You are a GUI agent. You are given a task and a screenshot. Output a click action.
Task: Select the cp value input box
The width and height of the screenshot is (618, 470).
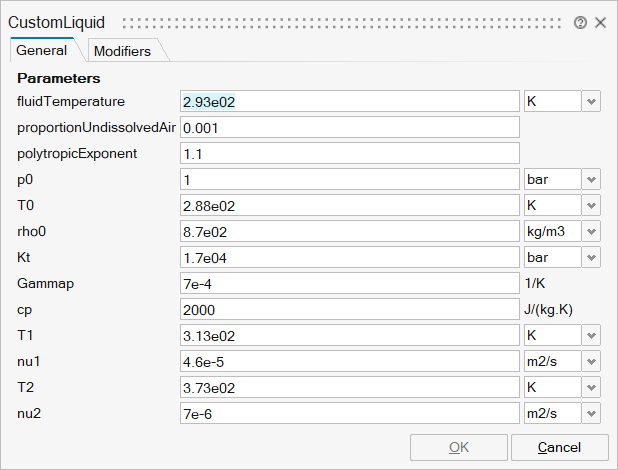349,309
